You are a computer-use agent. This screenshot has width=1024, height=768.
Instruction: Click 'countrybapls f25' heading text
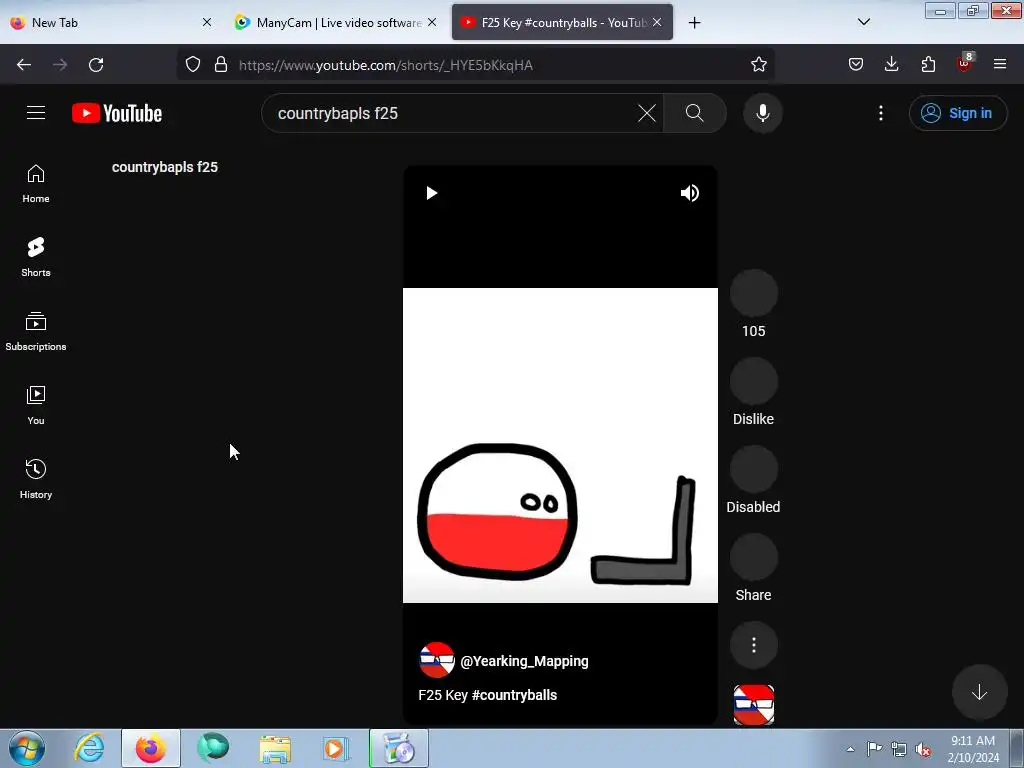pos(165,167)
